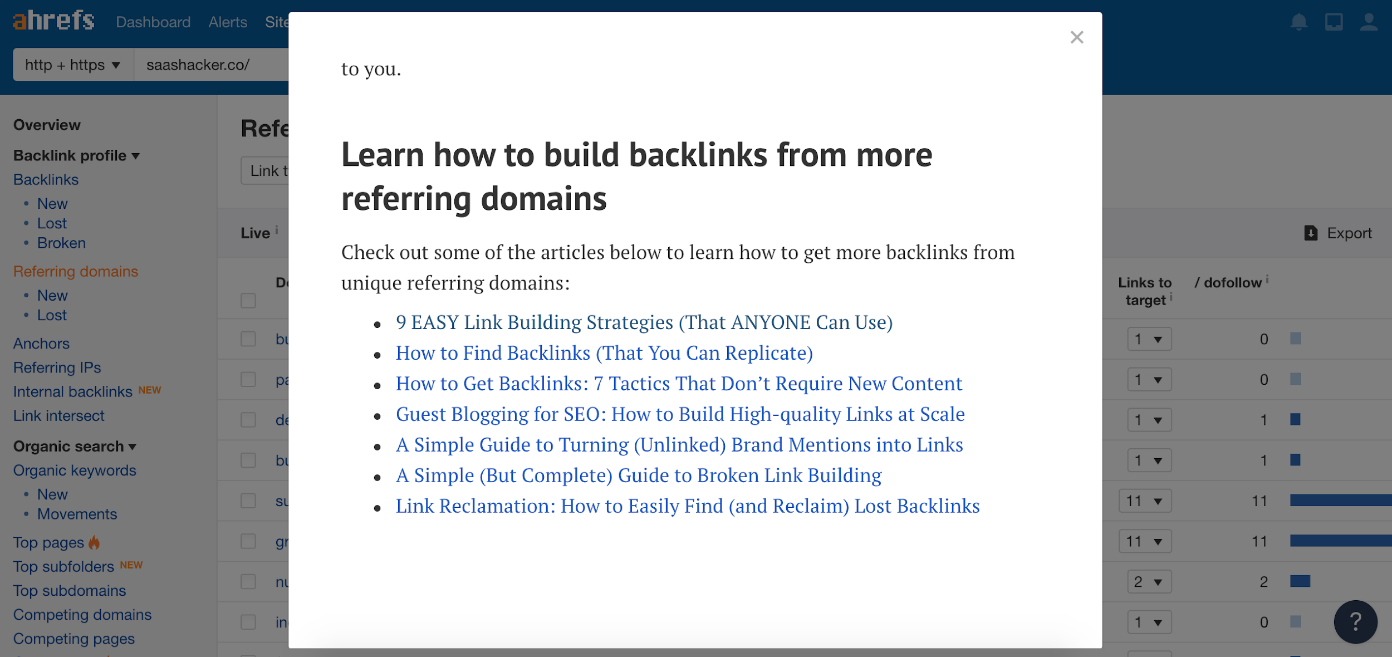
Task: Open Backlinks in the sidebar
Action: [46, 180]
